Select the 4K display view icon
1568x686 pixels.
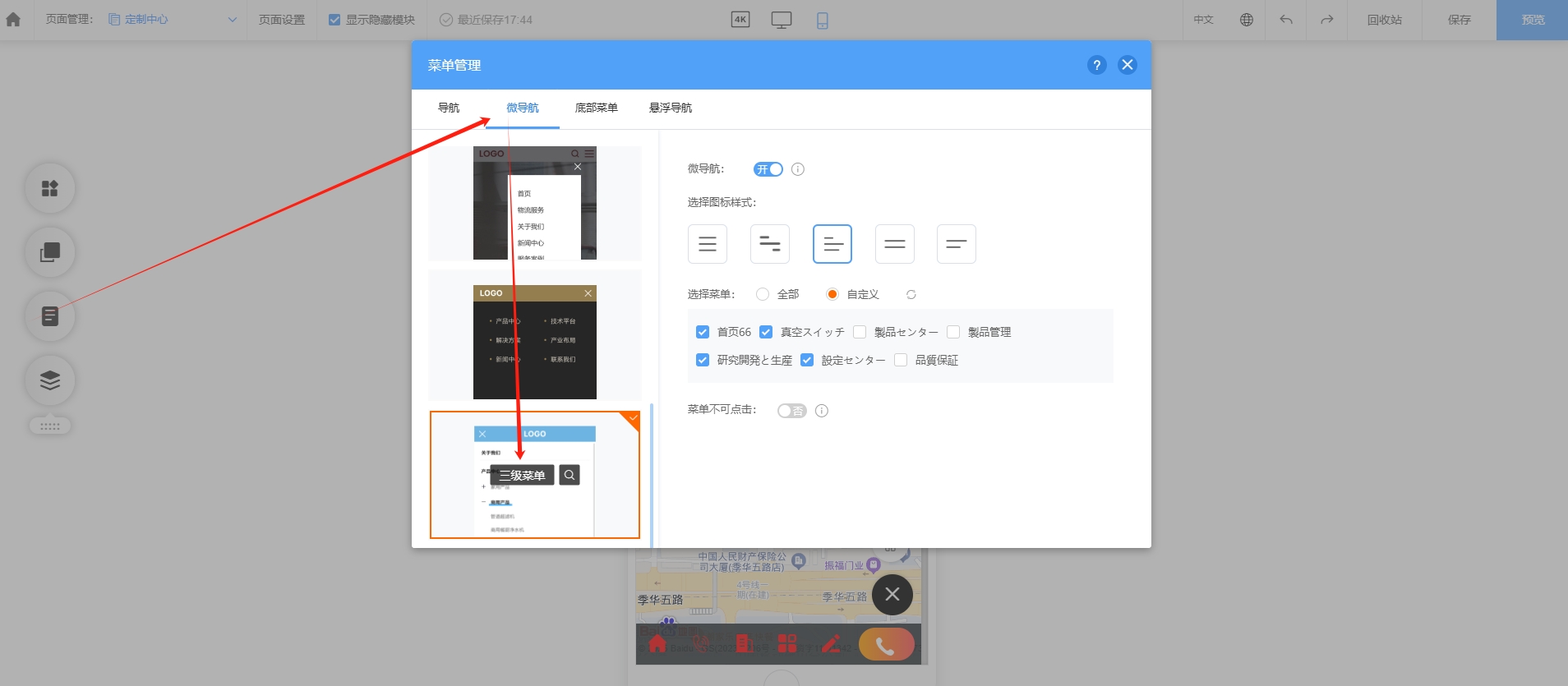740,20
